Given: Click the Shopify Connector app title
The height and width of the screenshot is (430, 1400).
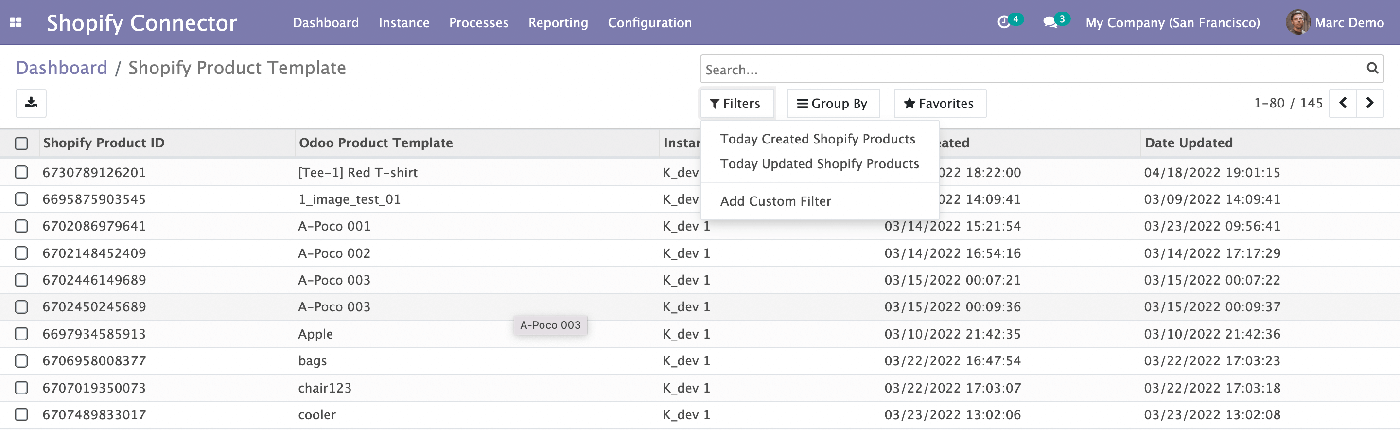Looking at the screenshot, I should click(142, 22).
